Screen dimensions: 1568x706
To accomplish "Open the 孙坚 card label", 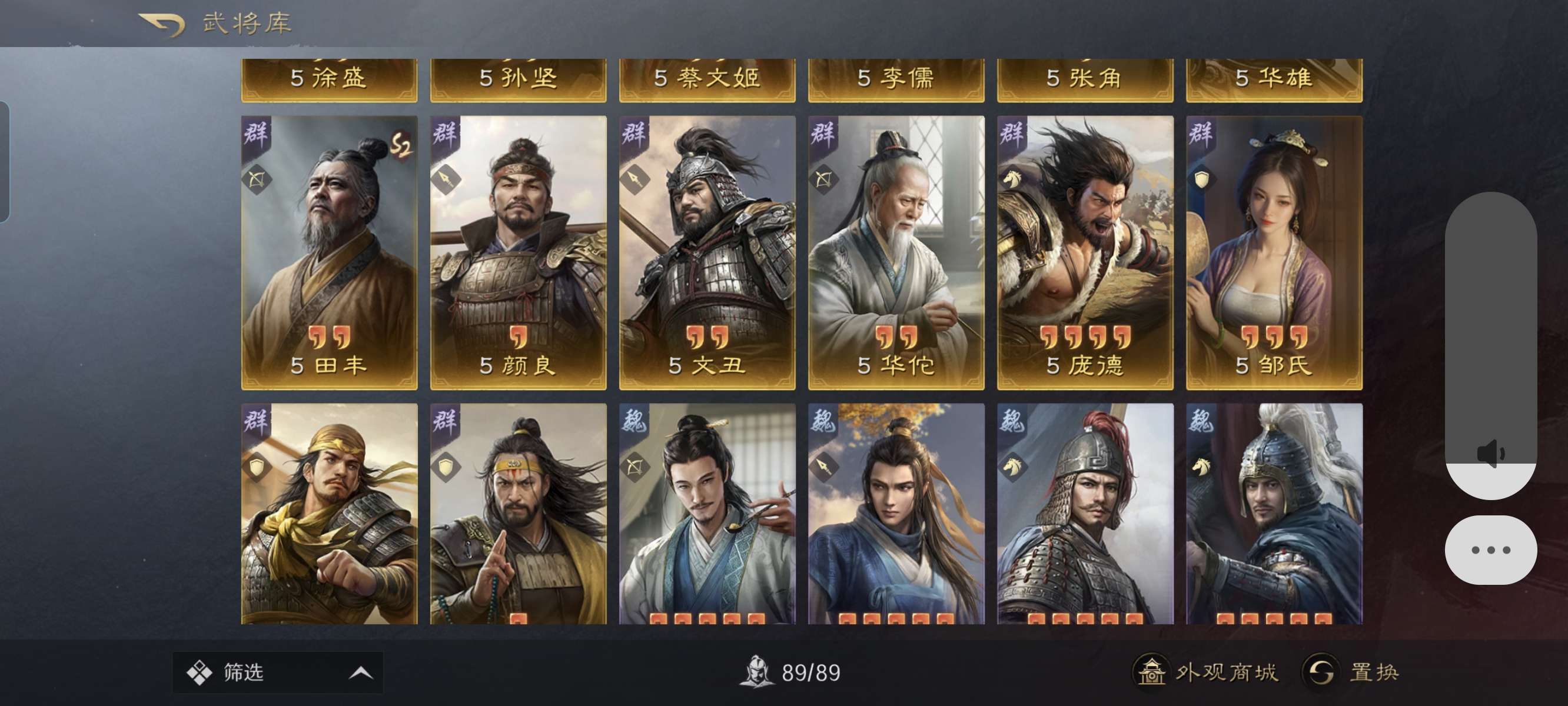I will tap(518, 79).
